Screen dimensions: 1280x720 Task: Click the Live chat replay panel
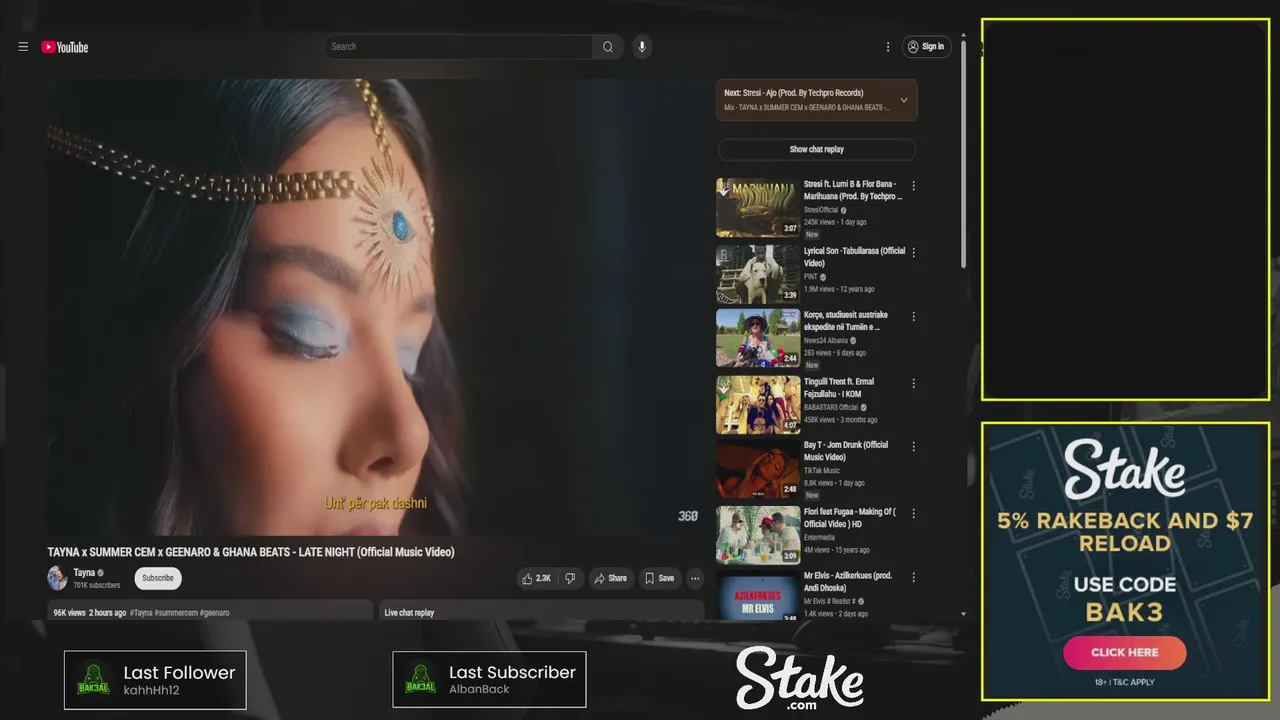(x=541, y=611)
